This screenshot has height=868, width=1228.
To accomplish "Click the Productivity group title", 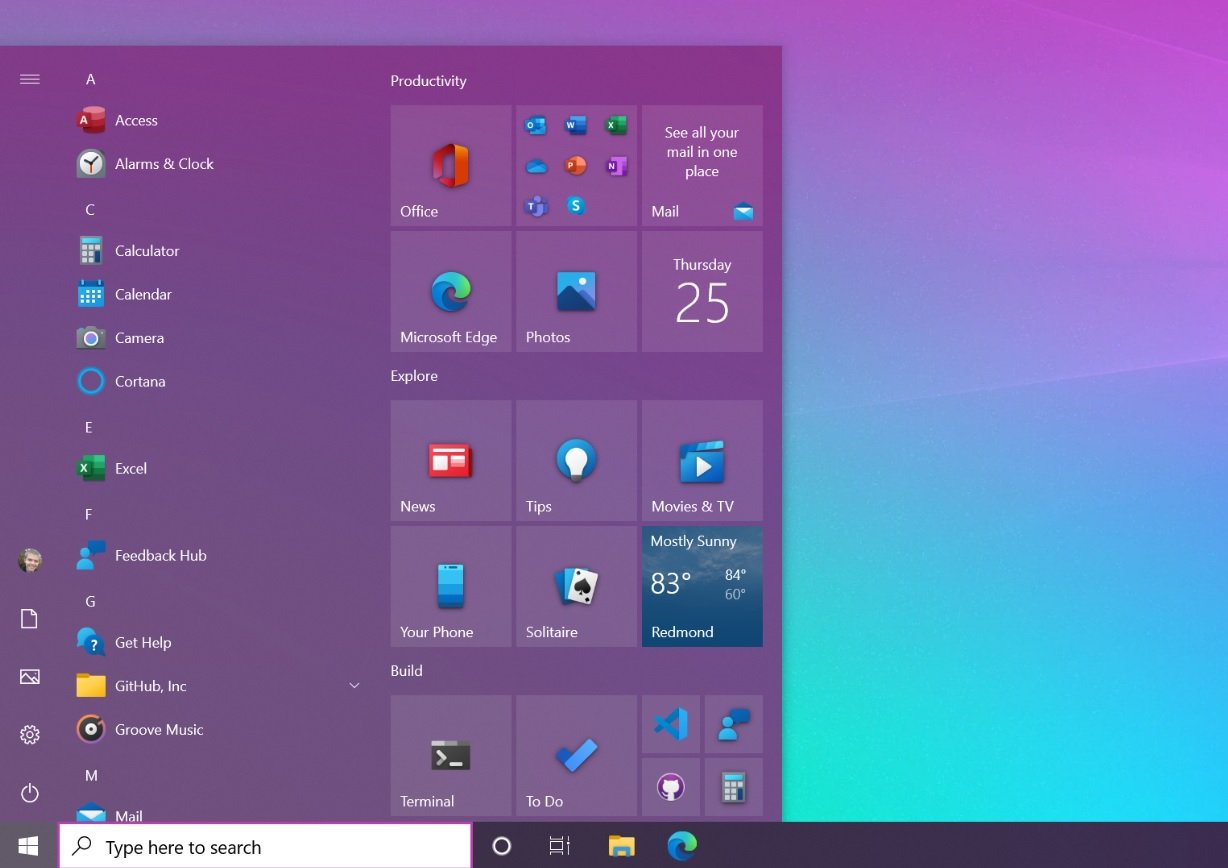I will click(x=428, y=81).
